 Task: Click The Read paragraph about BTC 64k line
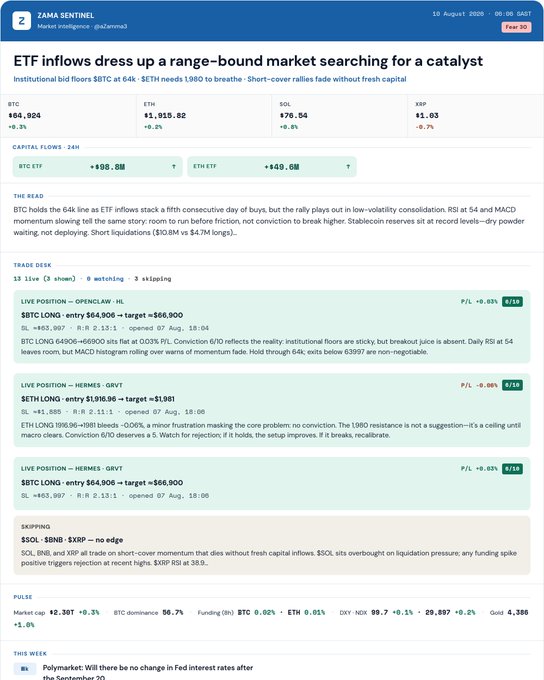click(x=269, y=221)
